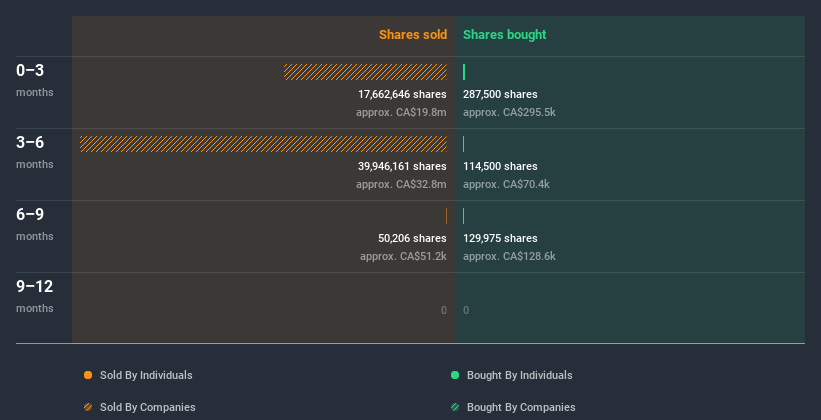
Task: Click the 287,500 shares value
Action: 500,94
